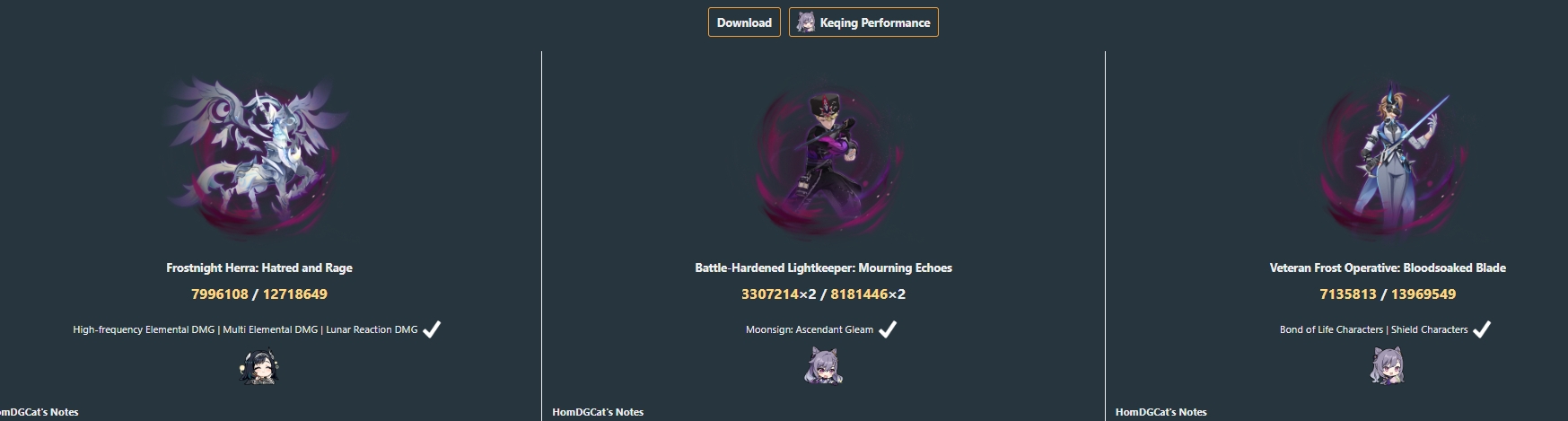The width and height of the screenshot is (1568, 421).
Task: Click the Multi Elemental DMG tag
Action: coord(270,329)
